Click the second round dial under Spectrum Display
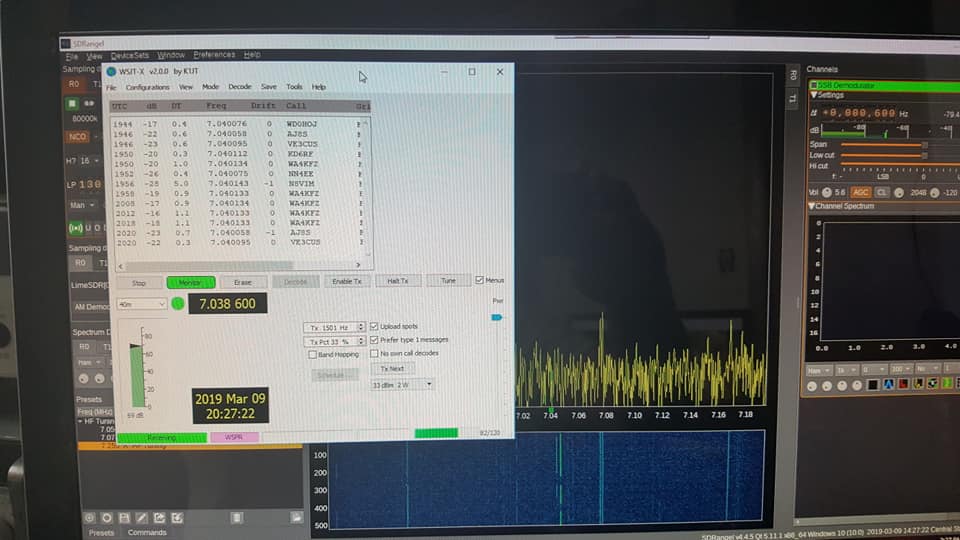The width and height of the screenshot is (960, 540). point(99,378)
